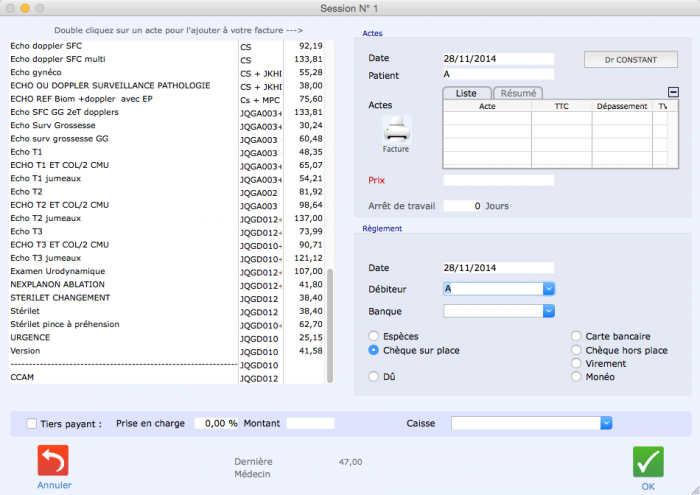Screen dimensions: 700x495
Task: Click the Prise en charge percent field
Action: click(216, 423)
